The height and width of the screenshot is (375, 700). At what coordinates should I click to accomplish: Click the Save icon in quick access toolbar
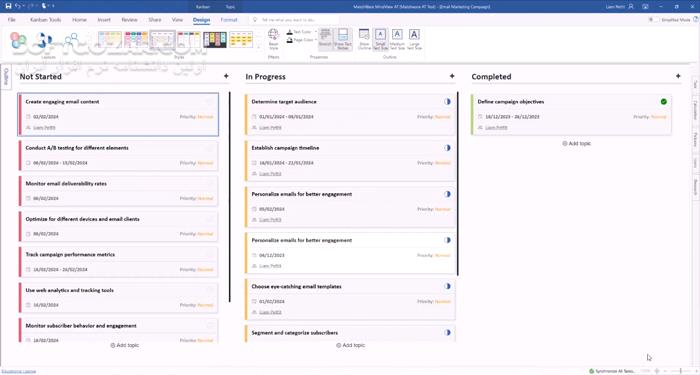pos(8,6)
